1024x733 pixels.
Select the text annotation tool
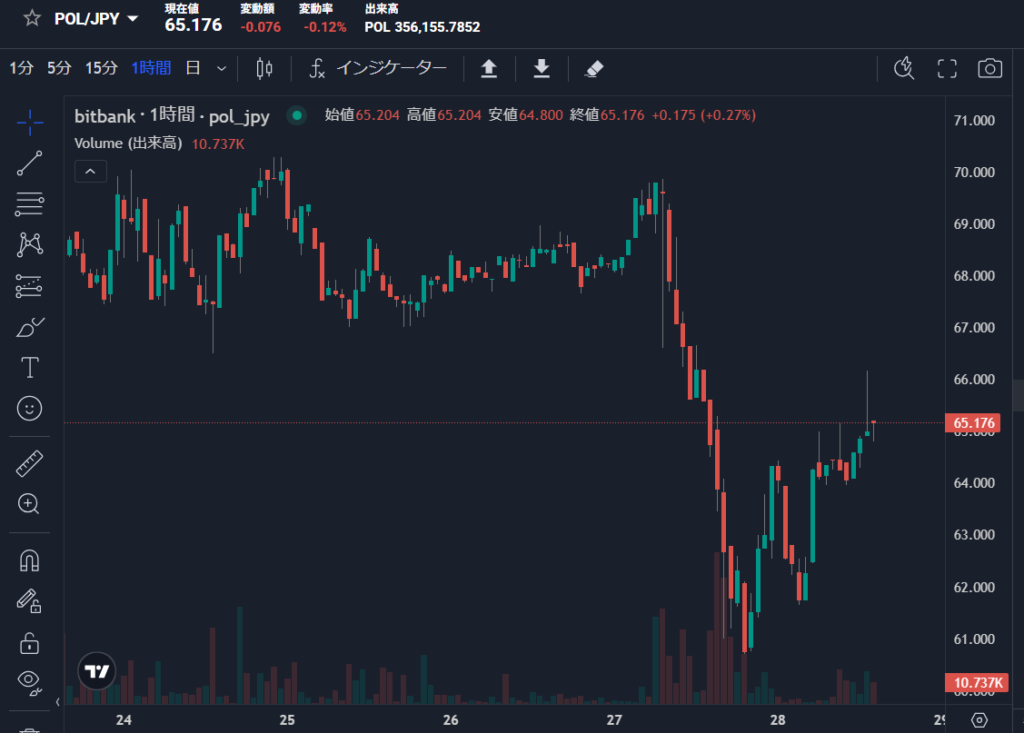[28, 368]
